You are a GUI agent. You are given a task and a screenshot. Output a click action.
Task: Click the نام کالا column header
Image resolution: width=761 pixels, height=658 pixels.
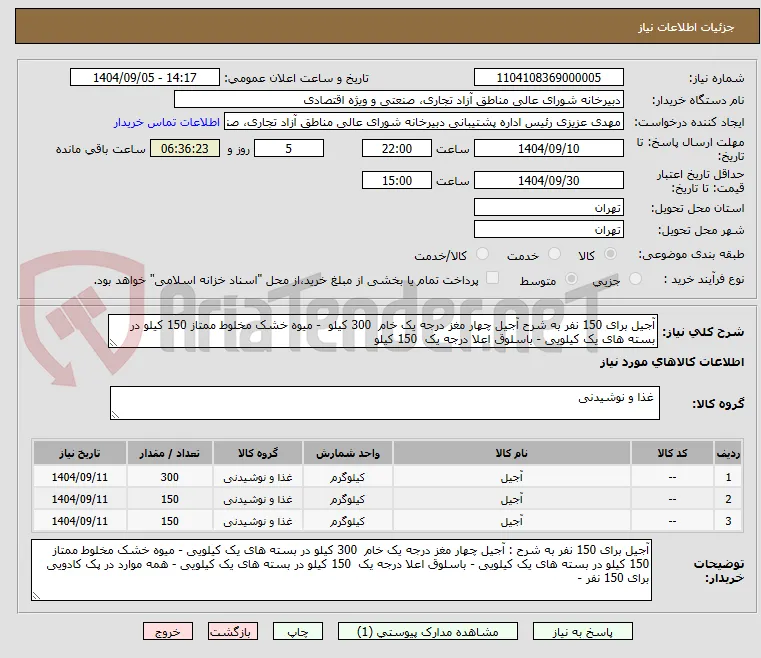tap(512, 453)
